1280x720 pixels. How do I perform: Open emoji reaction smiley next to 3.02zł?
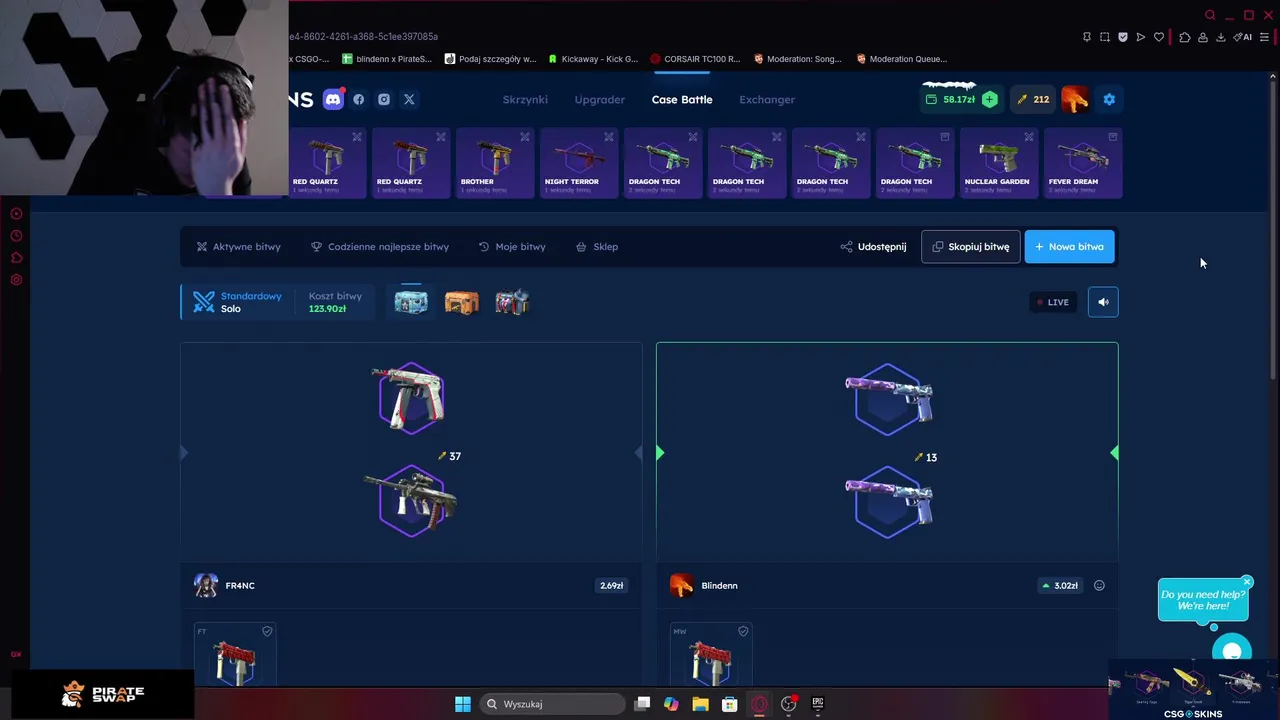point(1099,585)
